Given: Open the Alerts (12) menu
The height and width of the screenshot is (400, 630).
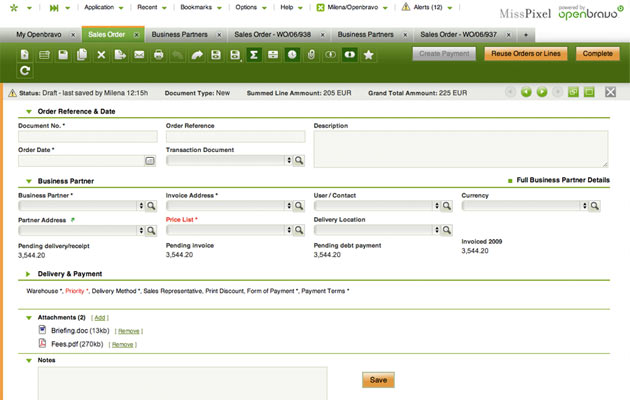Looking at the screenshot, I should point(427,7).
